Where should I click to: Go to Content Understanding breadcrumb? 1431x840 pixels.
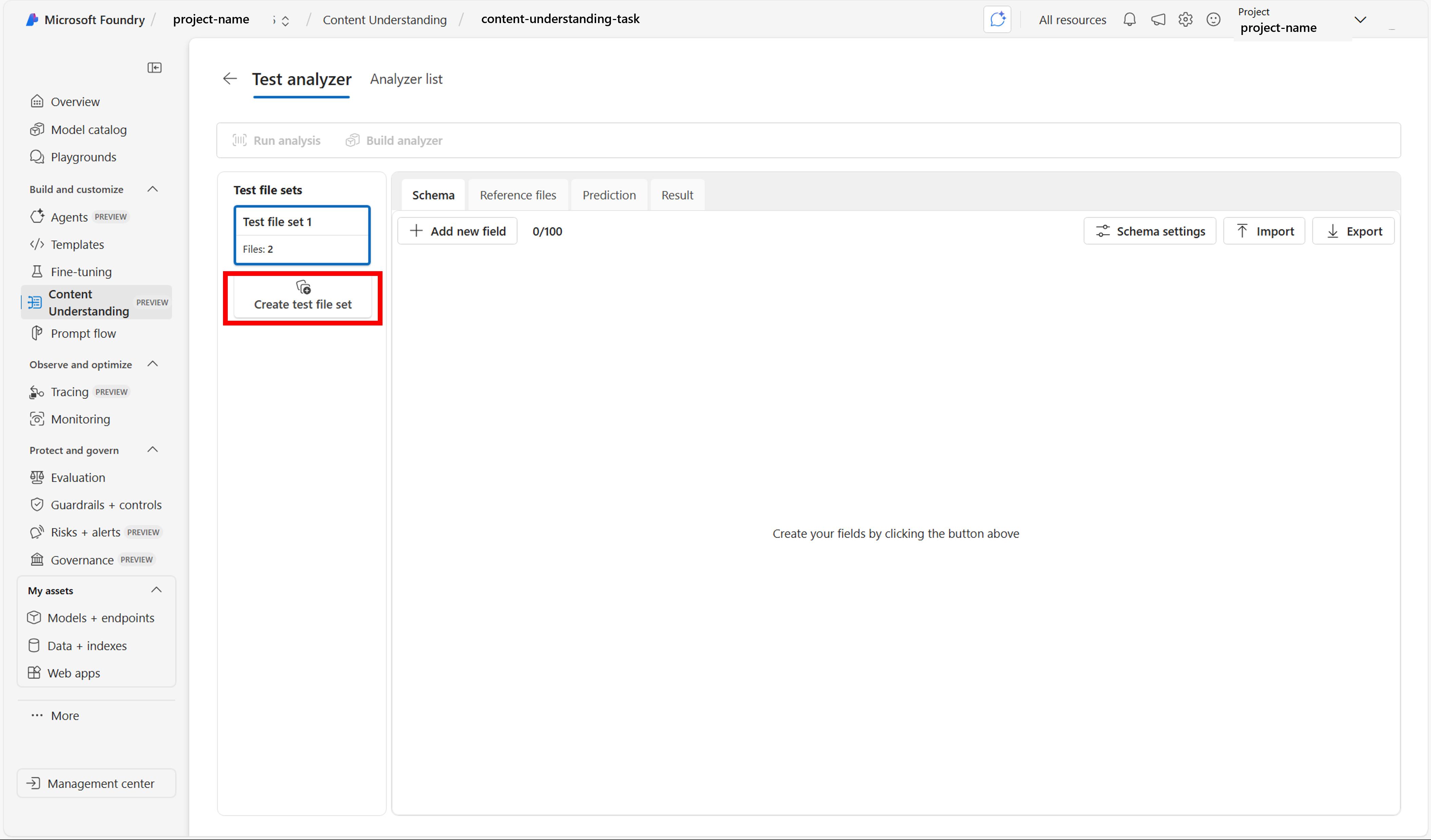(385, 20)
